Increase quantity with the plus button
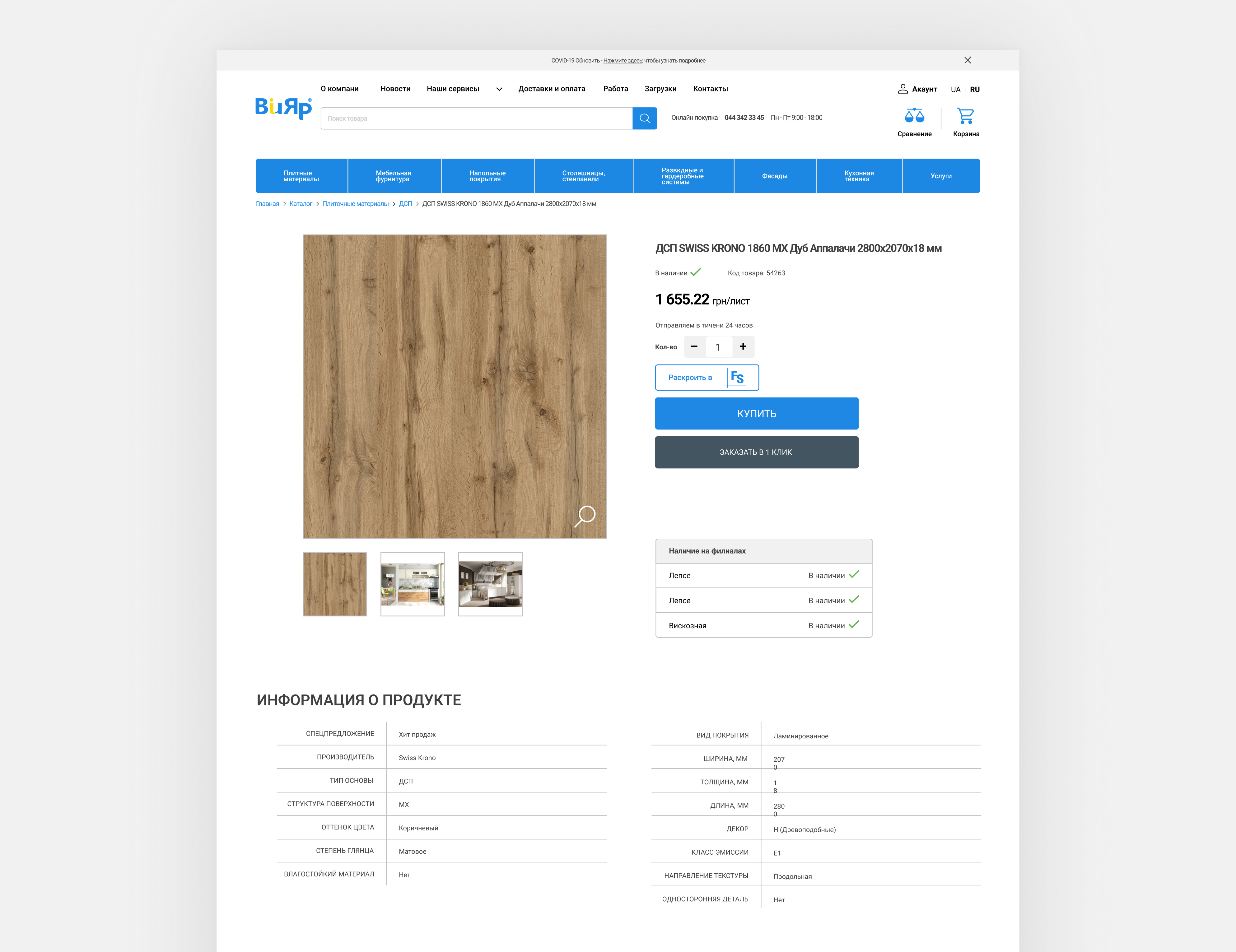The width and height of the screenshot is (1236, 952). pyautogui.click(x=743, y=346)
